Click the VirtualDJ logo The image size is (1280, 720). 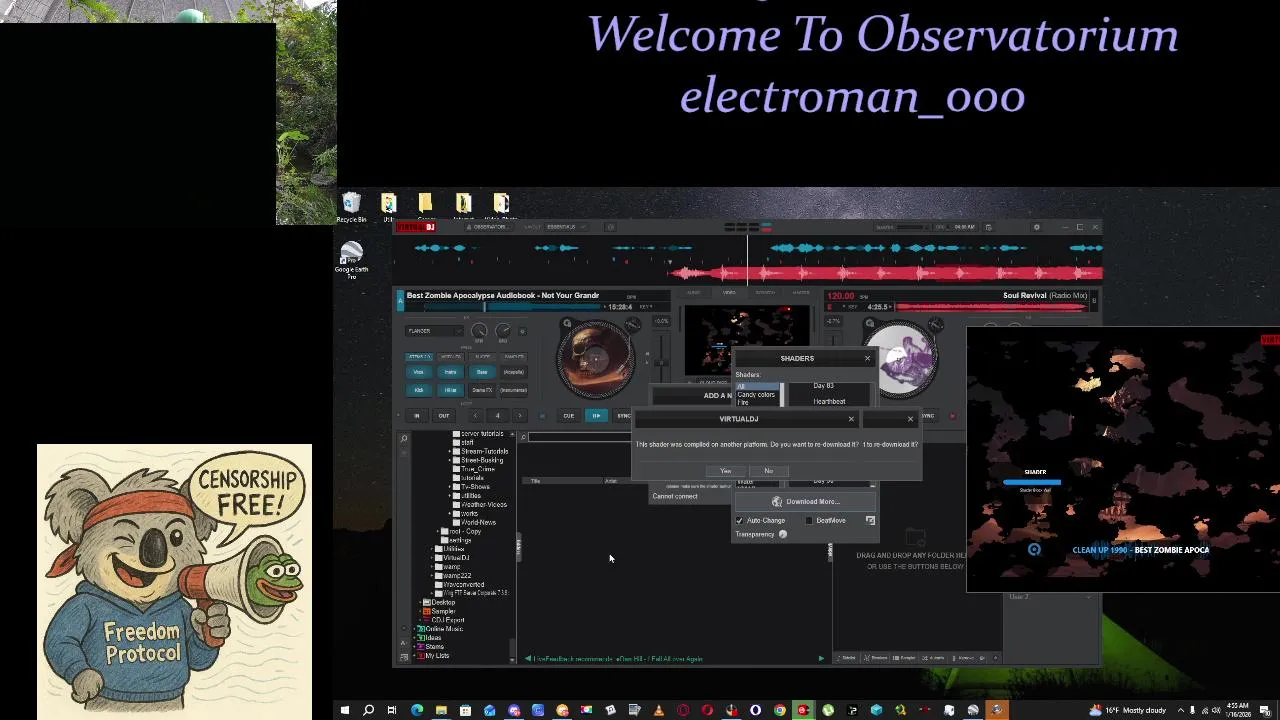415,227
